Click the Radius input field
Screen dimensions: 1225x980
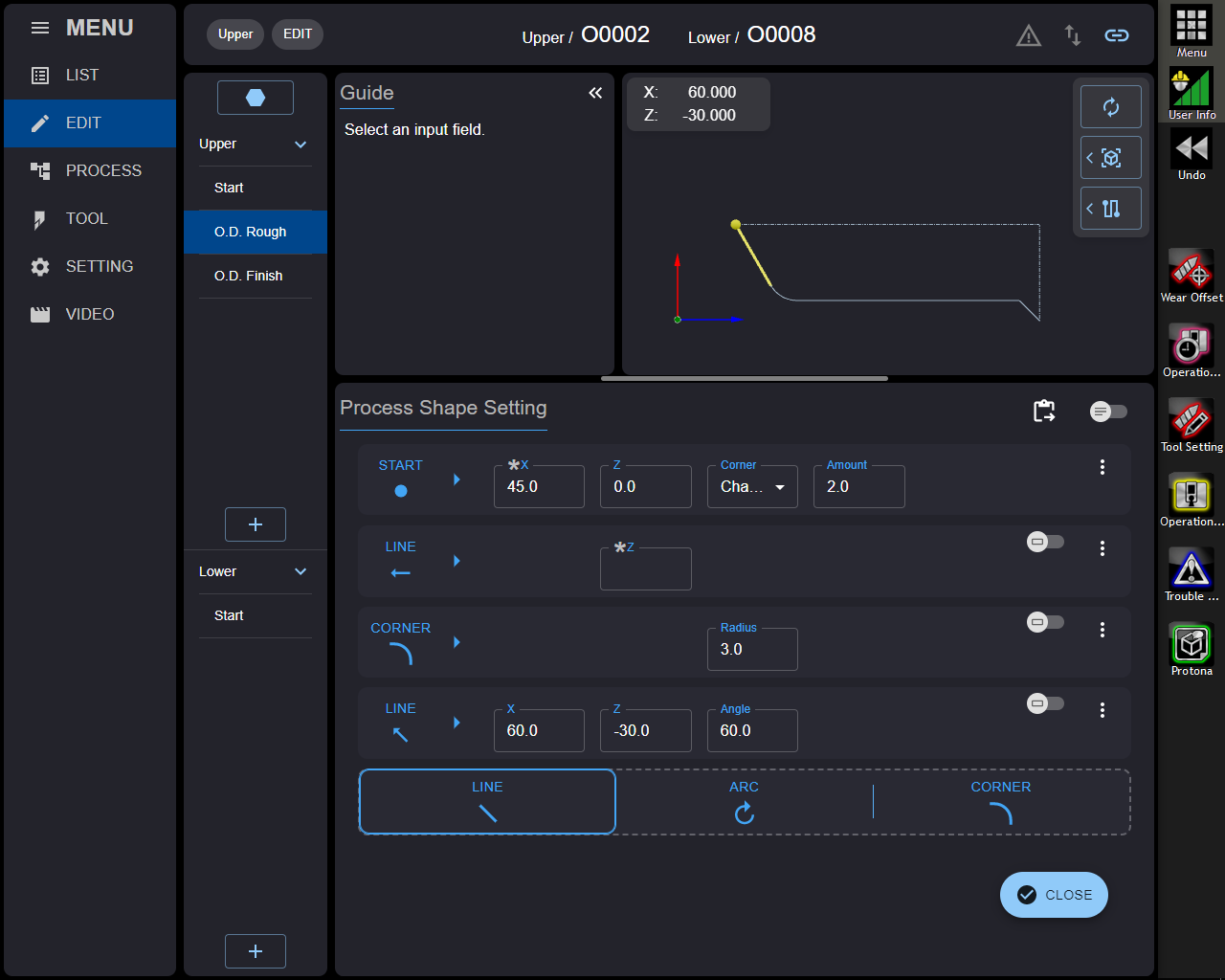(752, 650)
